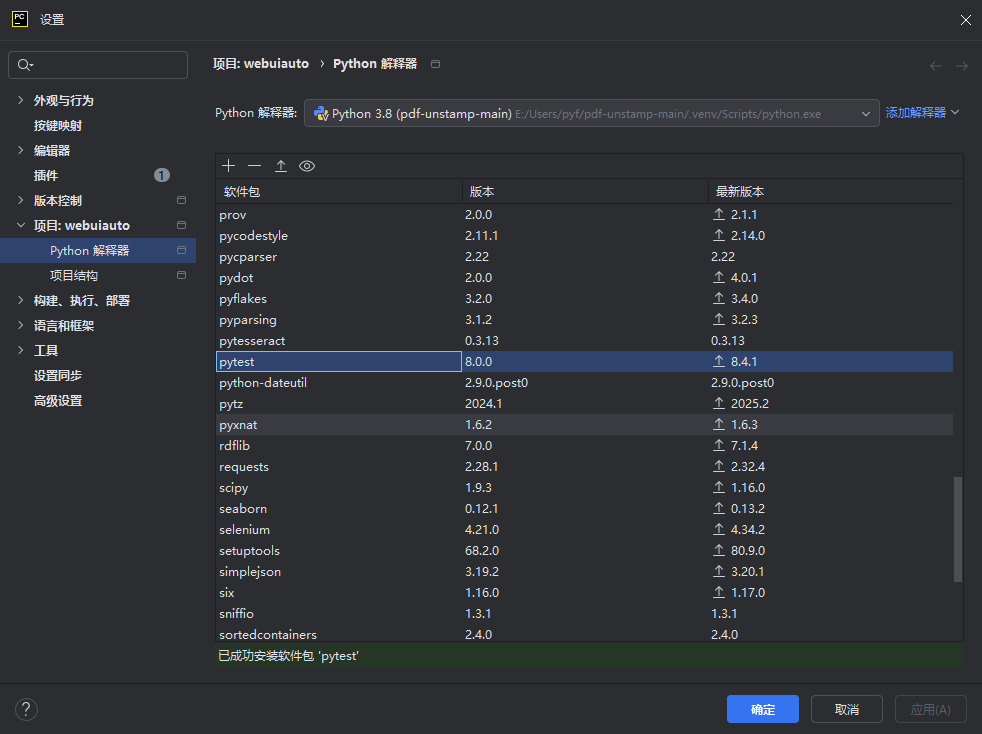Click the 应用(A) button

[930, 709]
